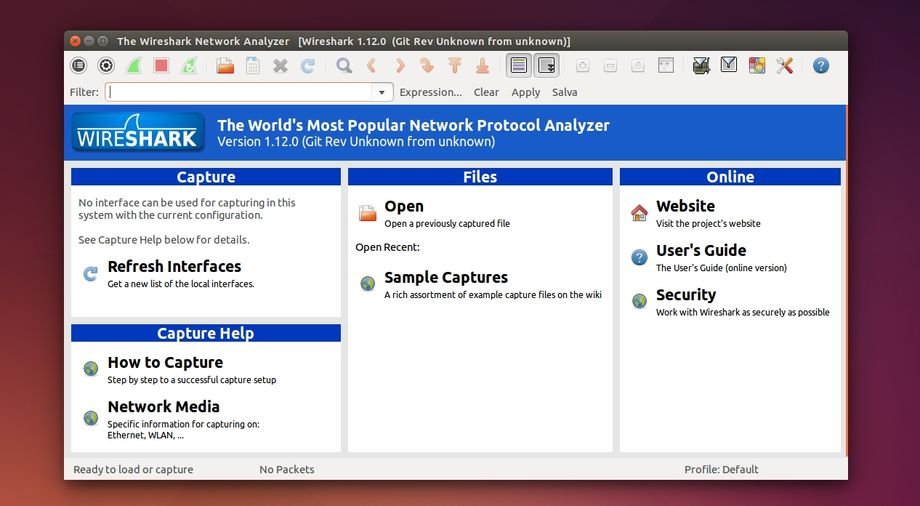Open the capture interfaces list icon
Viewport: 920px width, 506px height.
79,66
